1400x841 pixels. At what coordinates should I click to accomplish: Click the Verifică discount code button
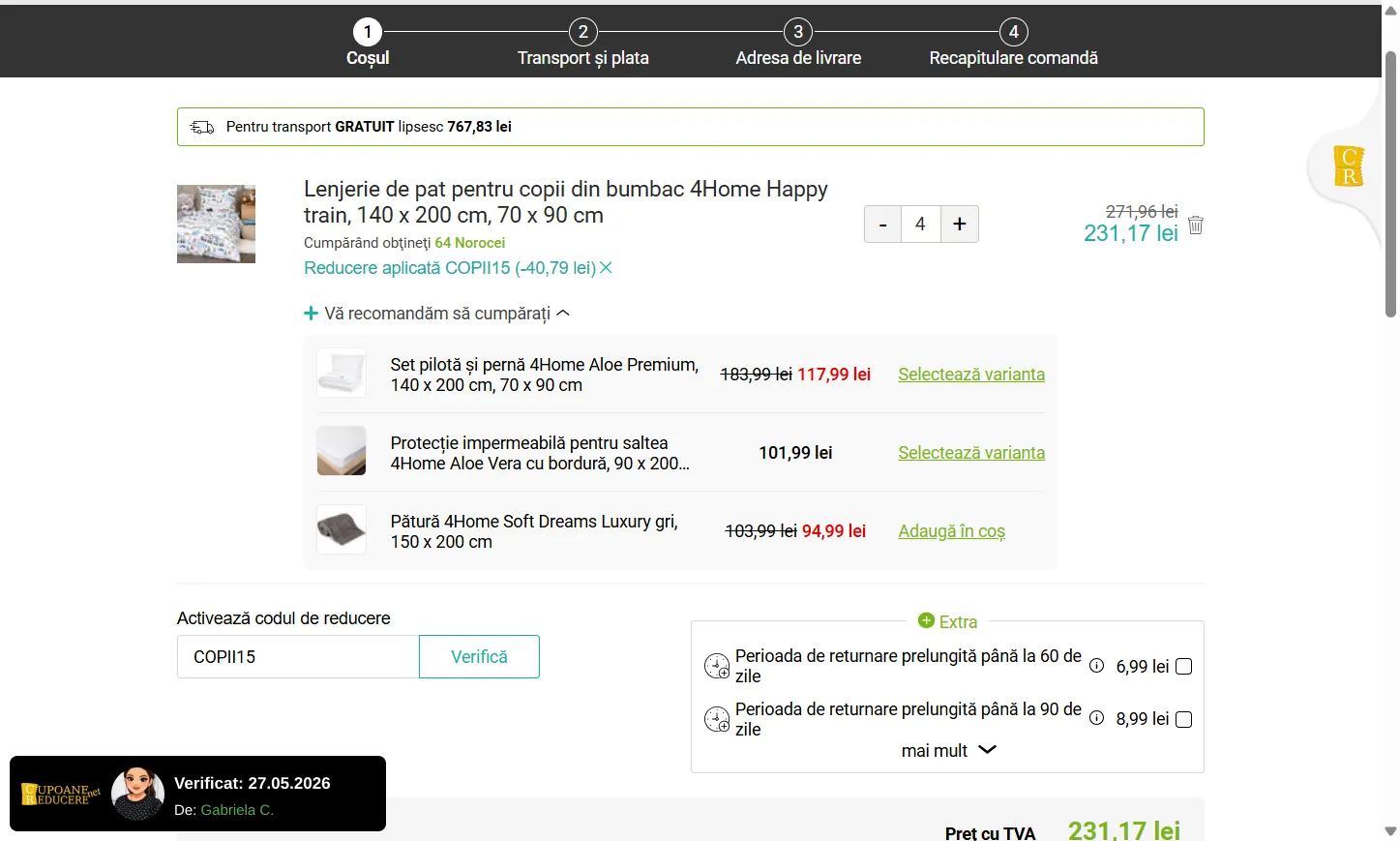coord(479,657)
